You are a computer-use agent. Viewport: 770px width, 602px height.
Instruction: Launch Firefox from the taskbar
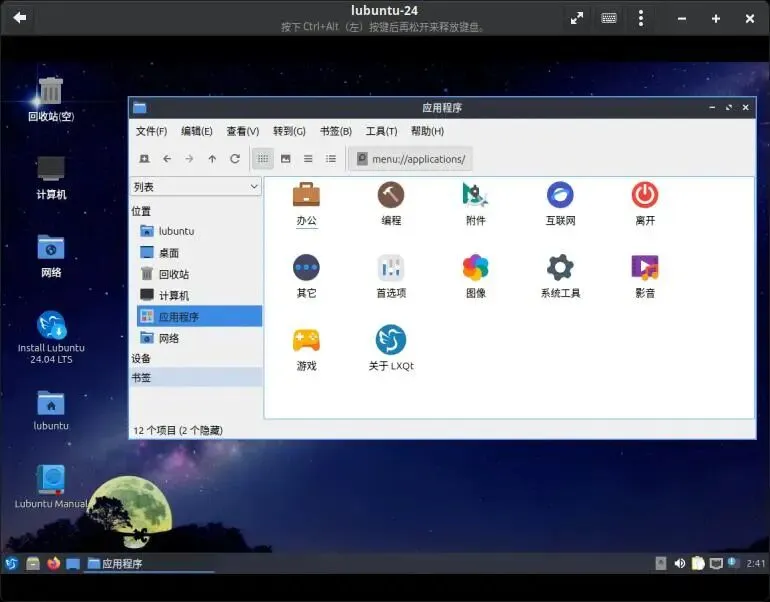tap(54, 563)
